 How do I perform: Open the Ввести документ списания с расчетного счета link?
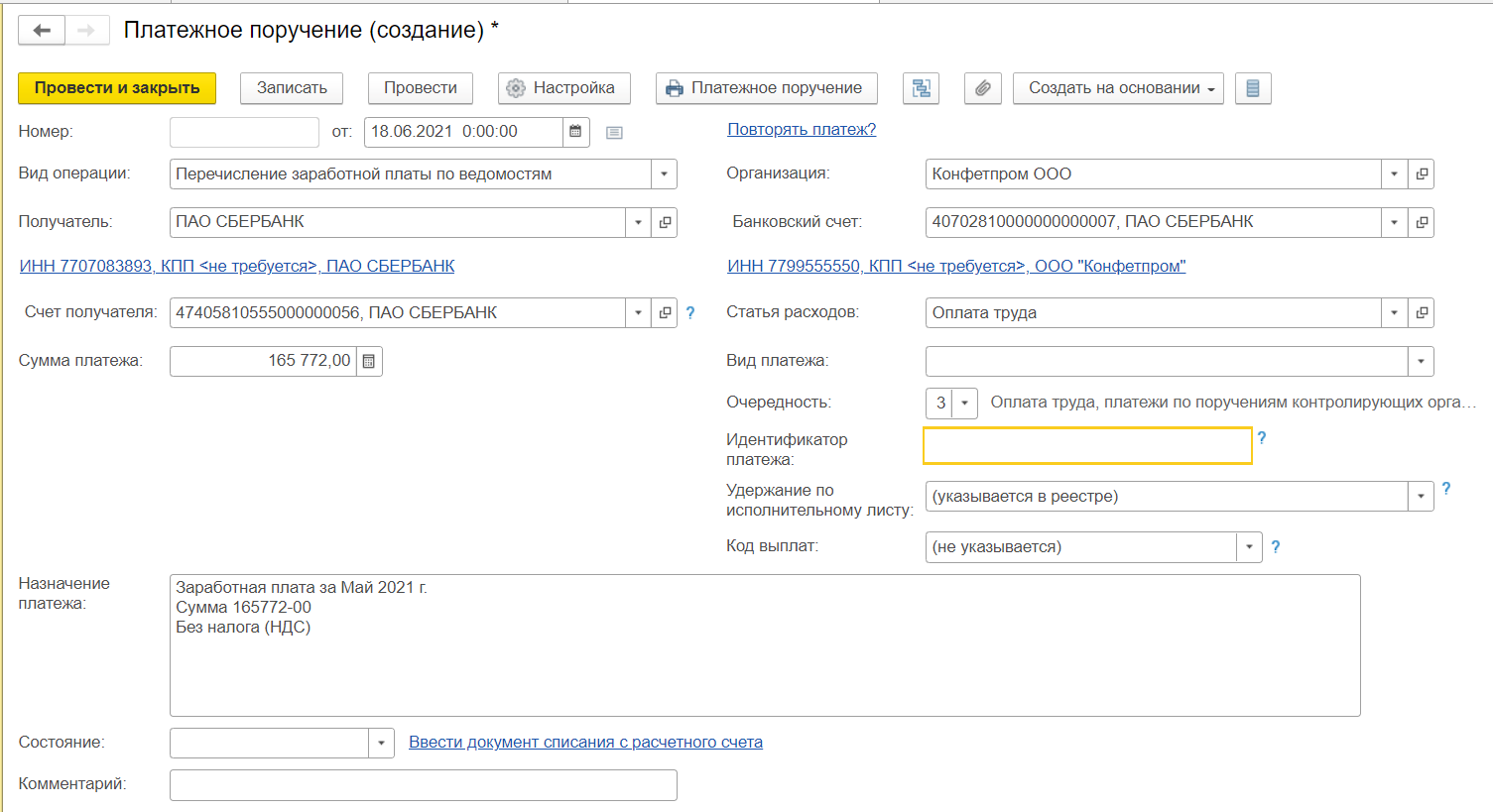pyautogui.click(x=585, y=743)
